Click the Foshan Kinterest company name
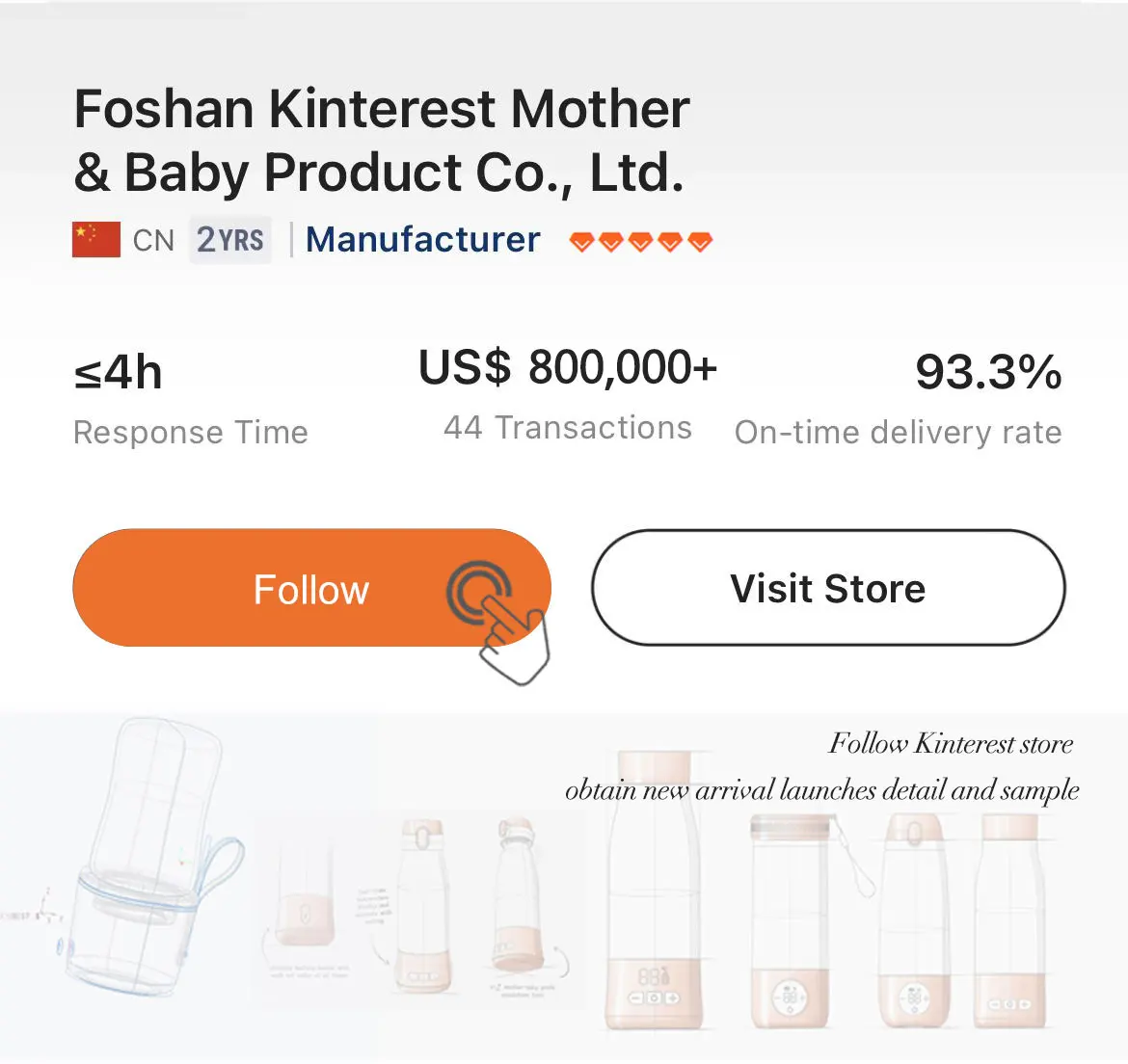 click(x=382, y=140)
